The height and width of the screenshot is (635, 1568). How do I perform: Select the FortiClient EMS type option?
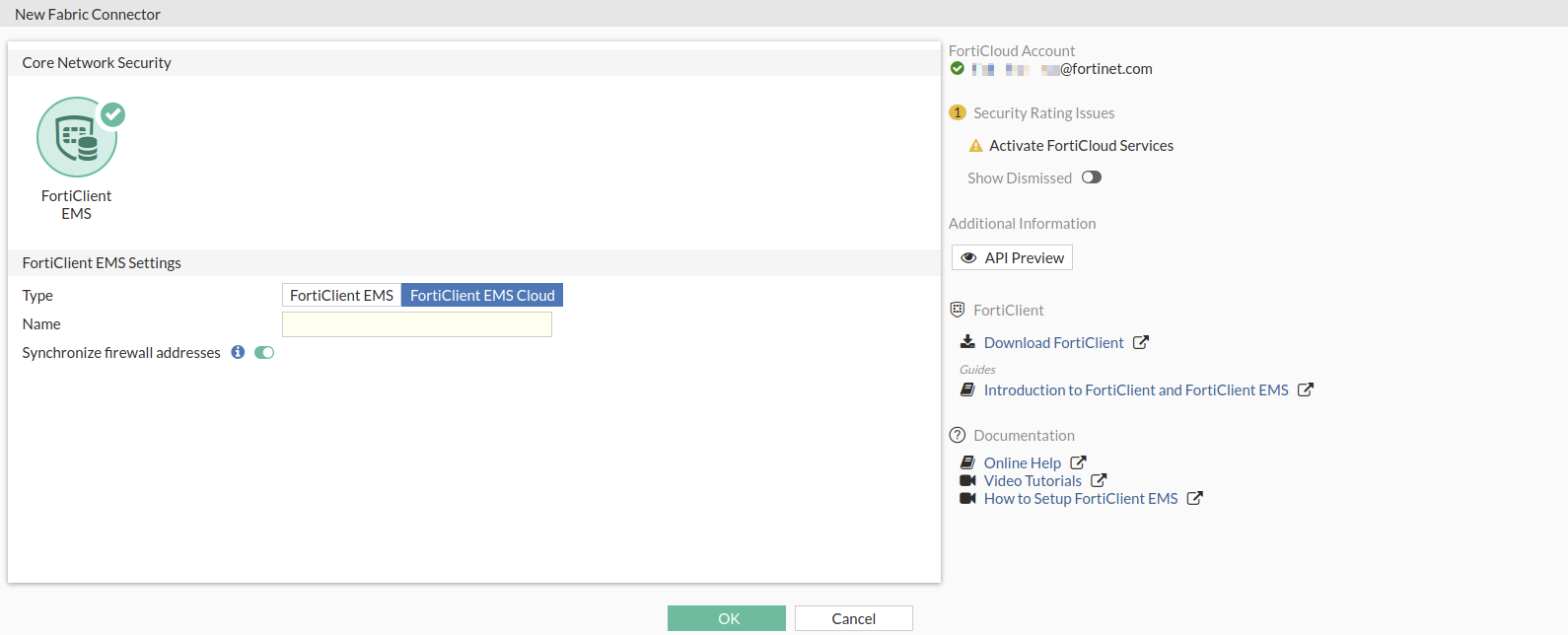tap(341, 295)
